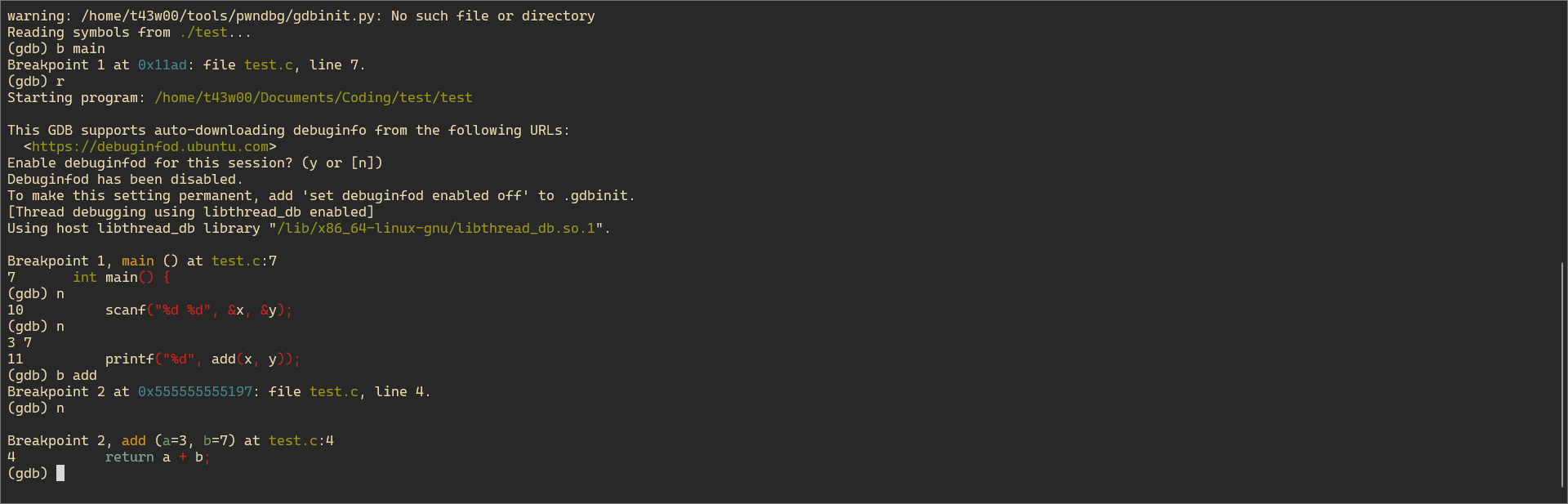
Task: Click the 'b add' command text
Action: (x=77, y=376)
